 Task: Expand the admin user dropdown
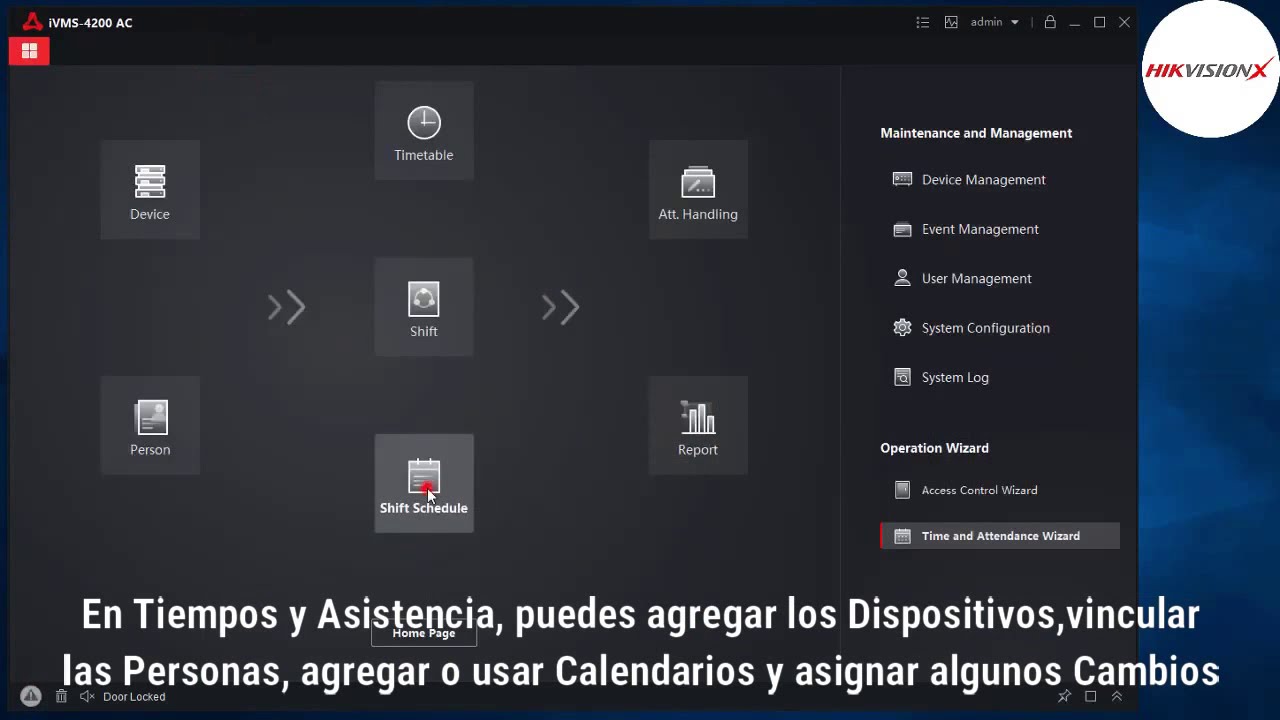995,22
